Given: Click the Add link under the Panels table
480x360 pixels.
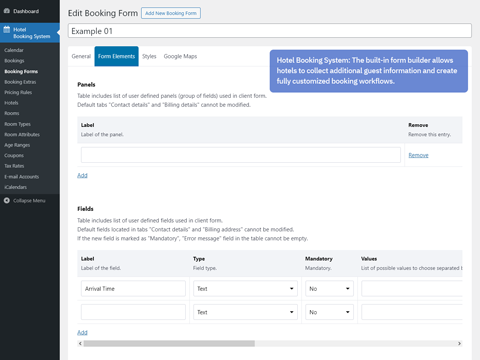Looking at the screenshot, I should coord(82,175).
